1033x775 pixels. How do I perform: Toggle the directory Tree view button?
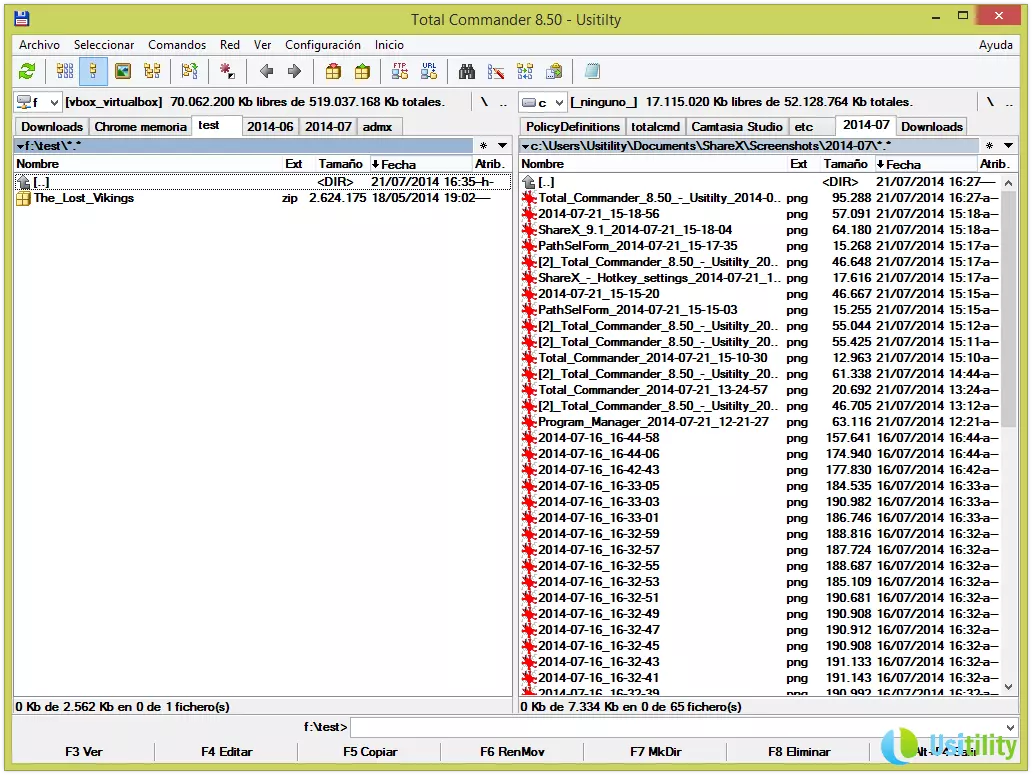pyautogui.click(x=152, y=71)
